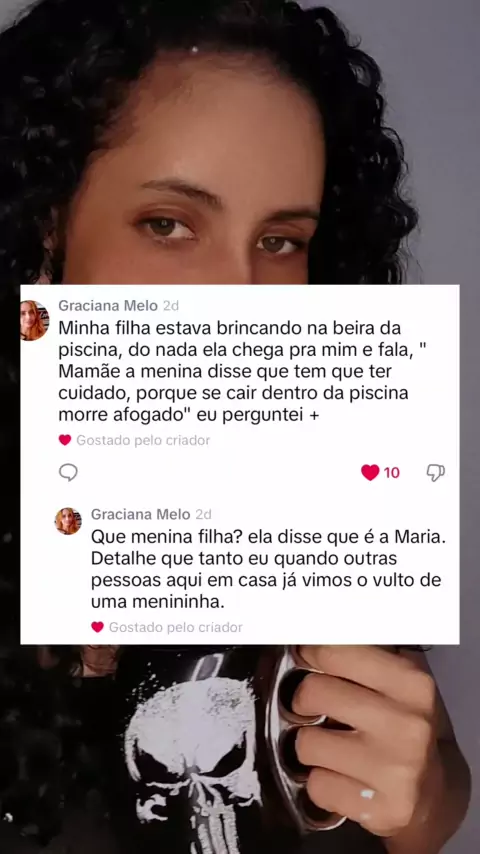Click second 'Gostado pelo criador' heart badge
The height and width of the screenshot is (854, 480).
tap(98, 627)
